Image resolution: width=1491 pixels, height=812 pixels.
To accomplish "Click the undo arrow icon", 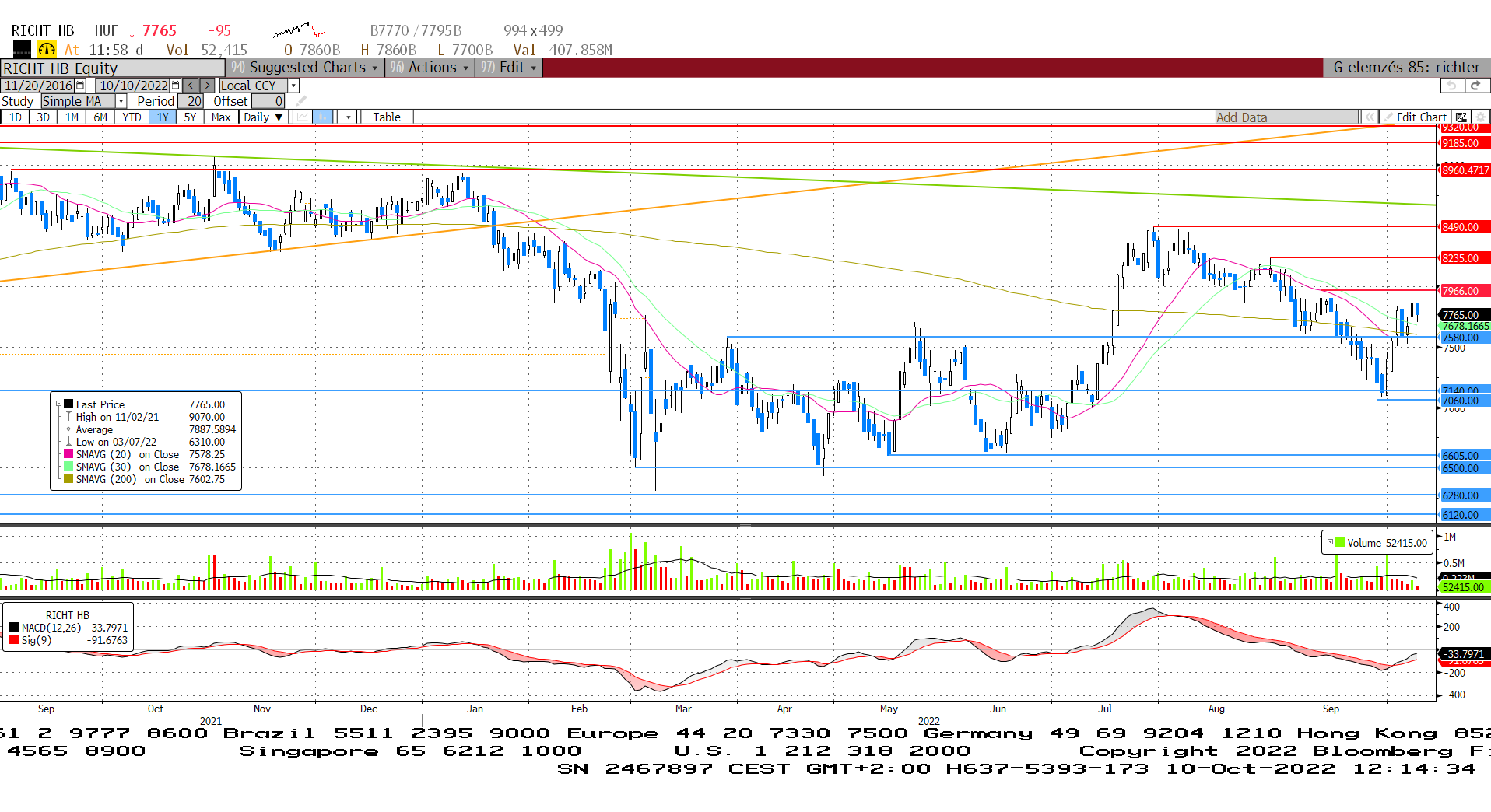I will coord(1451,86).
